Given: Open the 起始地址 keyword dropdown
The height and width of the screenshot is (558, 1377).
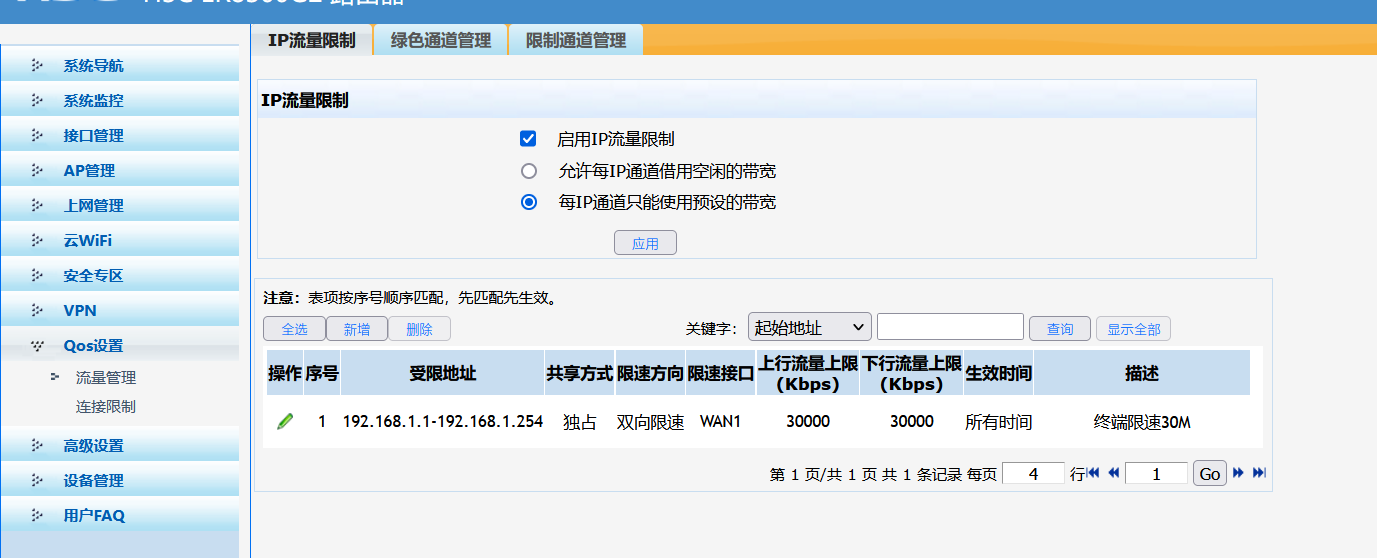Looking at the screenshot, I should (810, 328).
